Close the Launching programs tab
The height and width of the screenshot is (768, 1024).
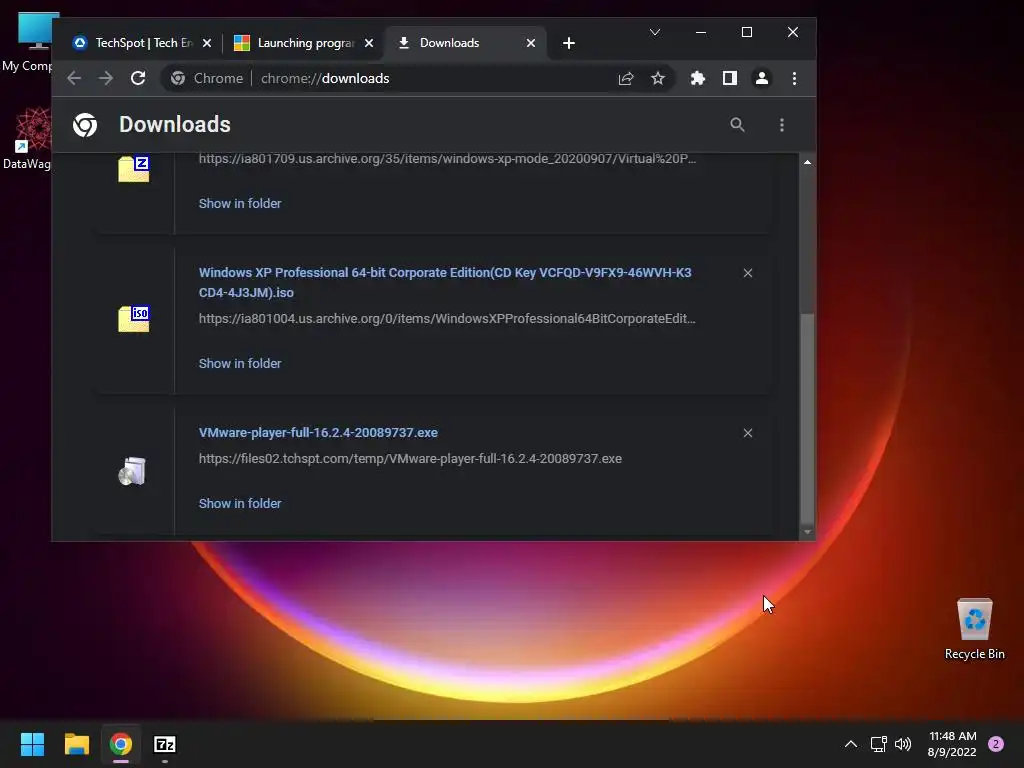pyautogui.click(x=369, y=43)
